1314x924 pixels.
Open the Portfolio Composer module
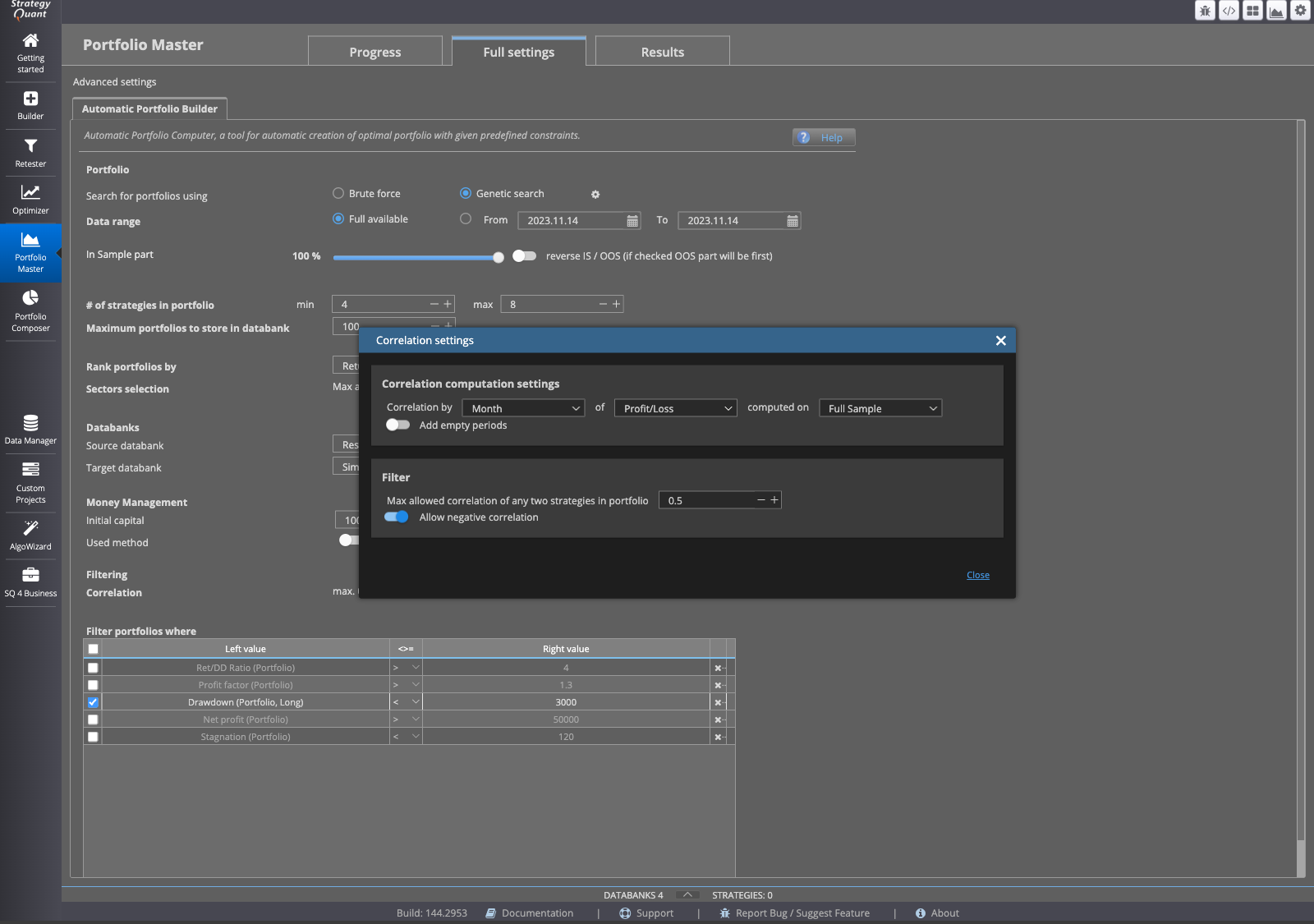coord(30,310)
